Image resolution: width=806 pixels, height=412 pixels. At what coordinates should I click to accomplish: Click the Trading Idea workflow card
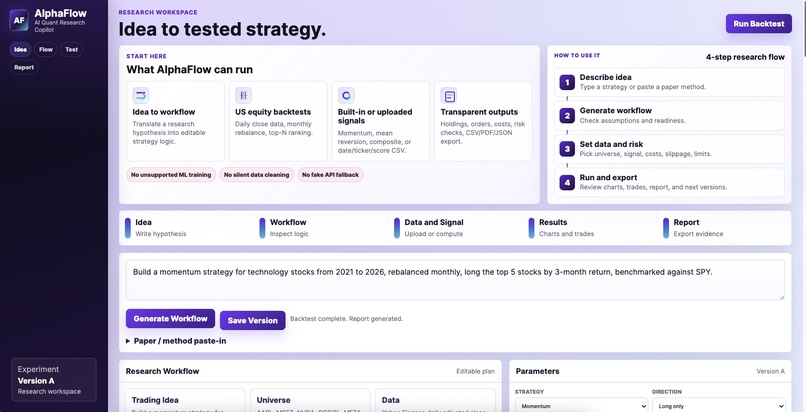pos(186,401)
